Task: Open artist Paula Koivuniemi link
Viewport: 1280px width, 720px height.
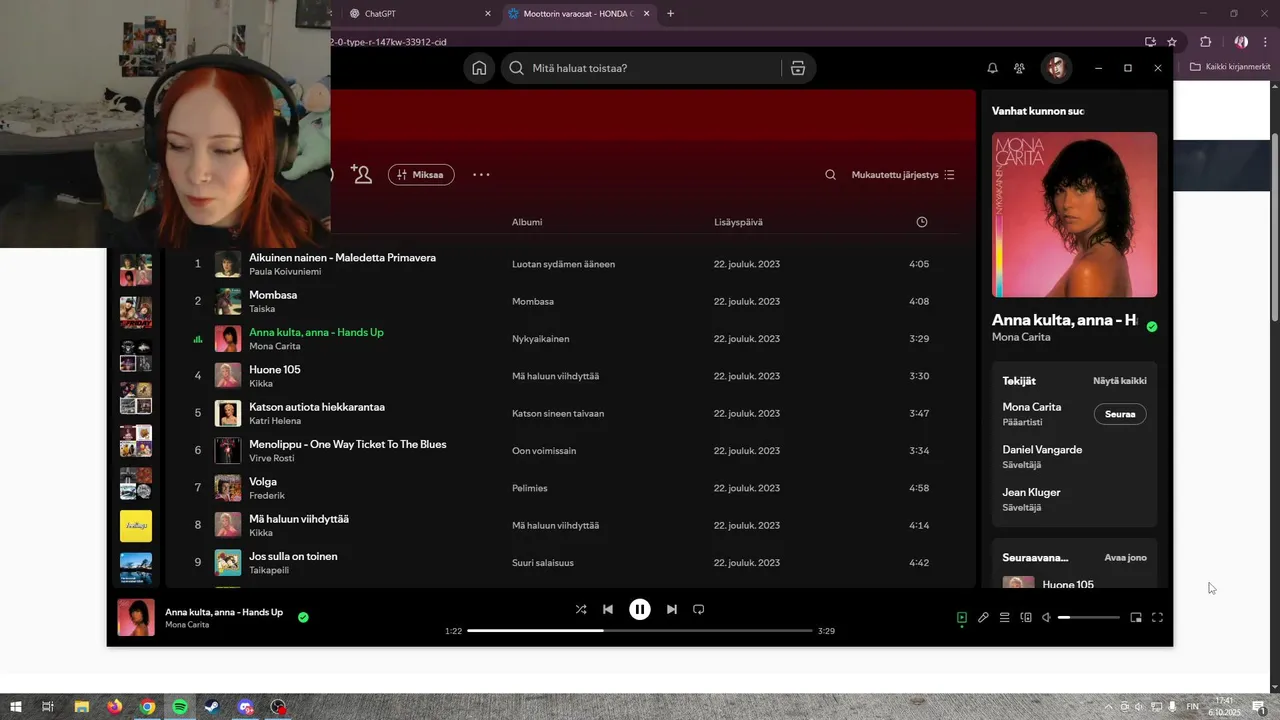Action: pos(285,272)
